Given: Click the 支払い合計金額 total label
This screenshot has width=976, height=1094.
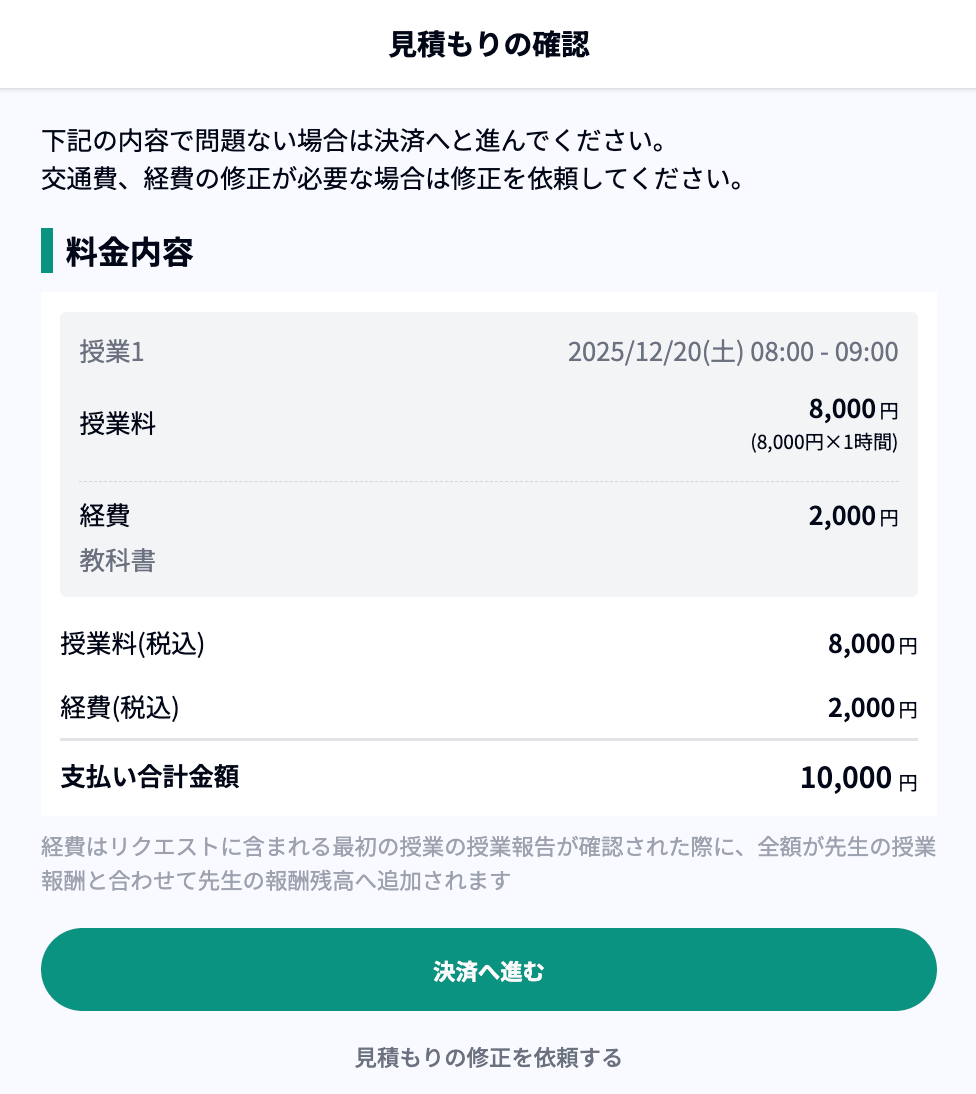Looking at the screenshot, I should (x=150, y=777).
